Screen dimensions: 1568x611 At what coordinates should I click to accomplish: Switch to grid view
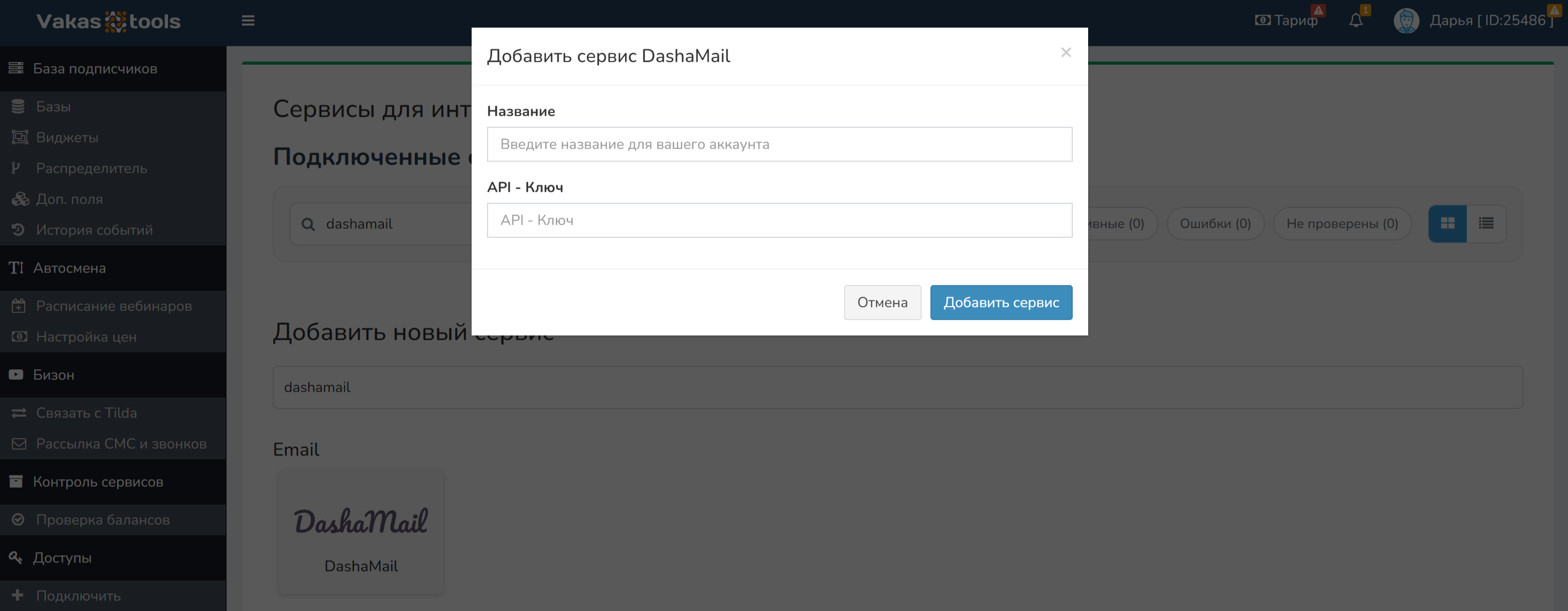click(1447, 224)
